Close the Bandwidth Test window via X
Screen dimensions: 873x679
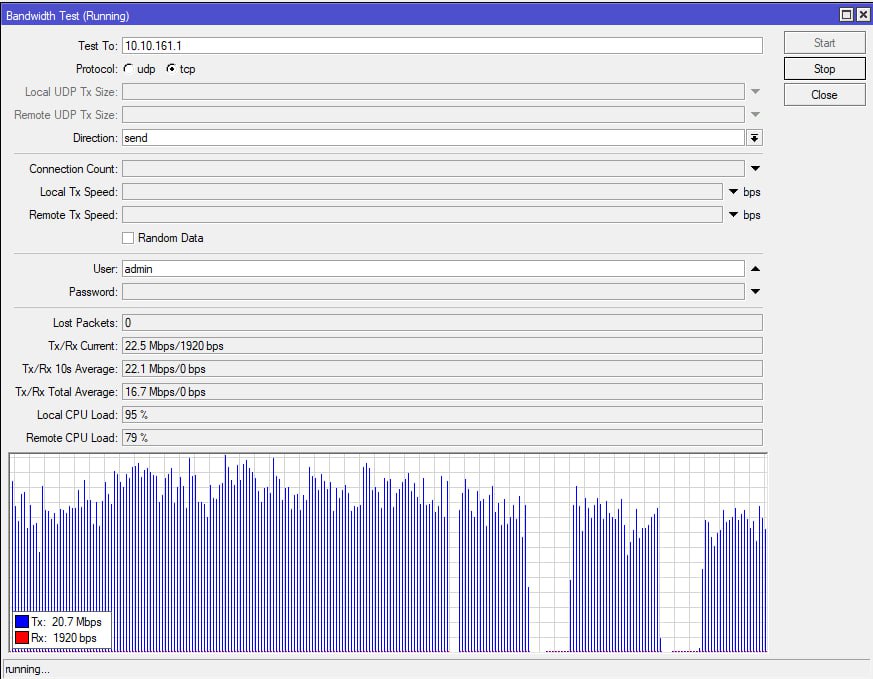point(863,15)
